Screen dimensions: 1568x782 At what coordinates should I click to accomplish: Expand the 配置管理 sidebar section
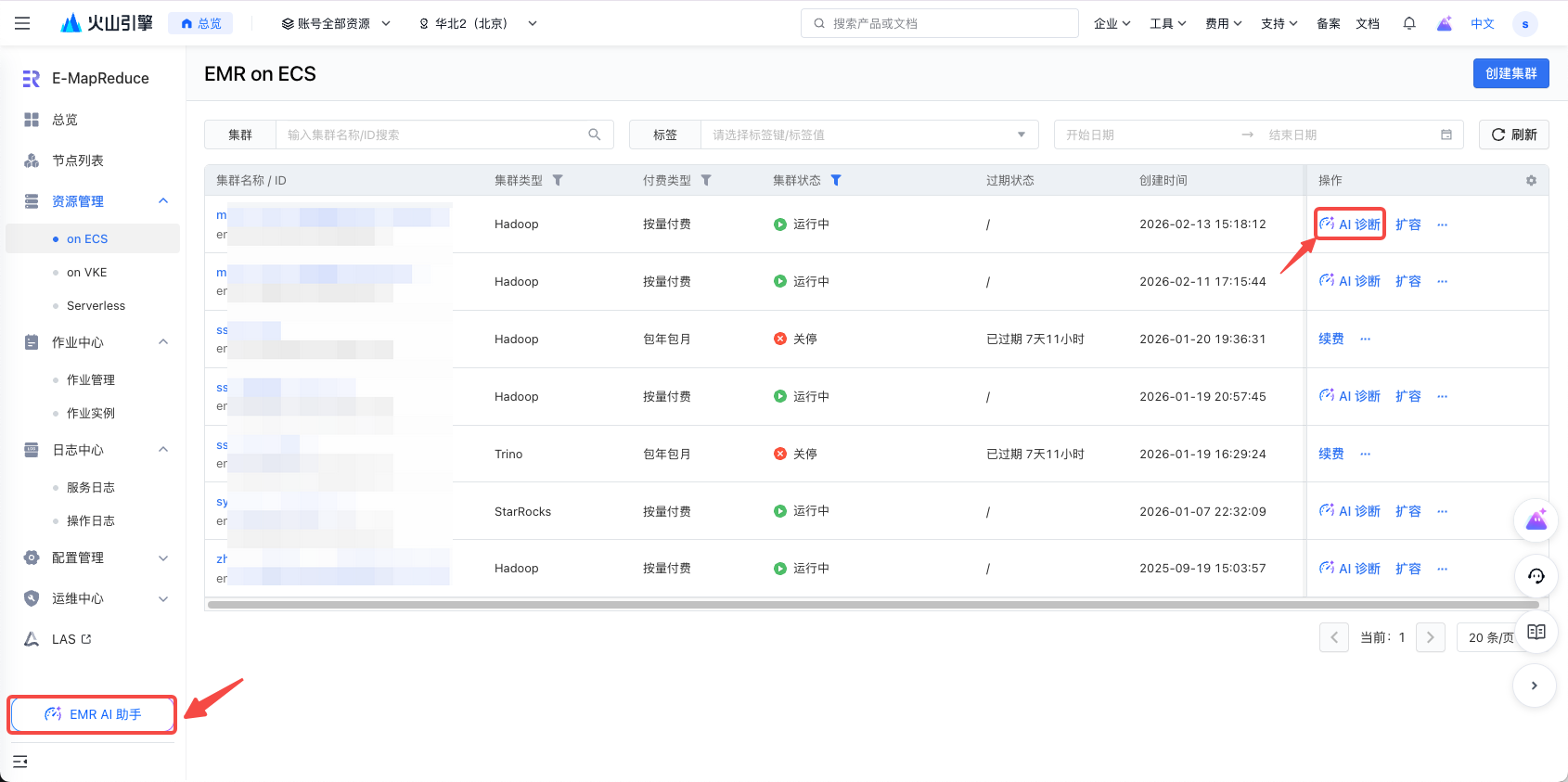(x=163, y=558)
